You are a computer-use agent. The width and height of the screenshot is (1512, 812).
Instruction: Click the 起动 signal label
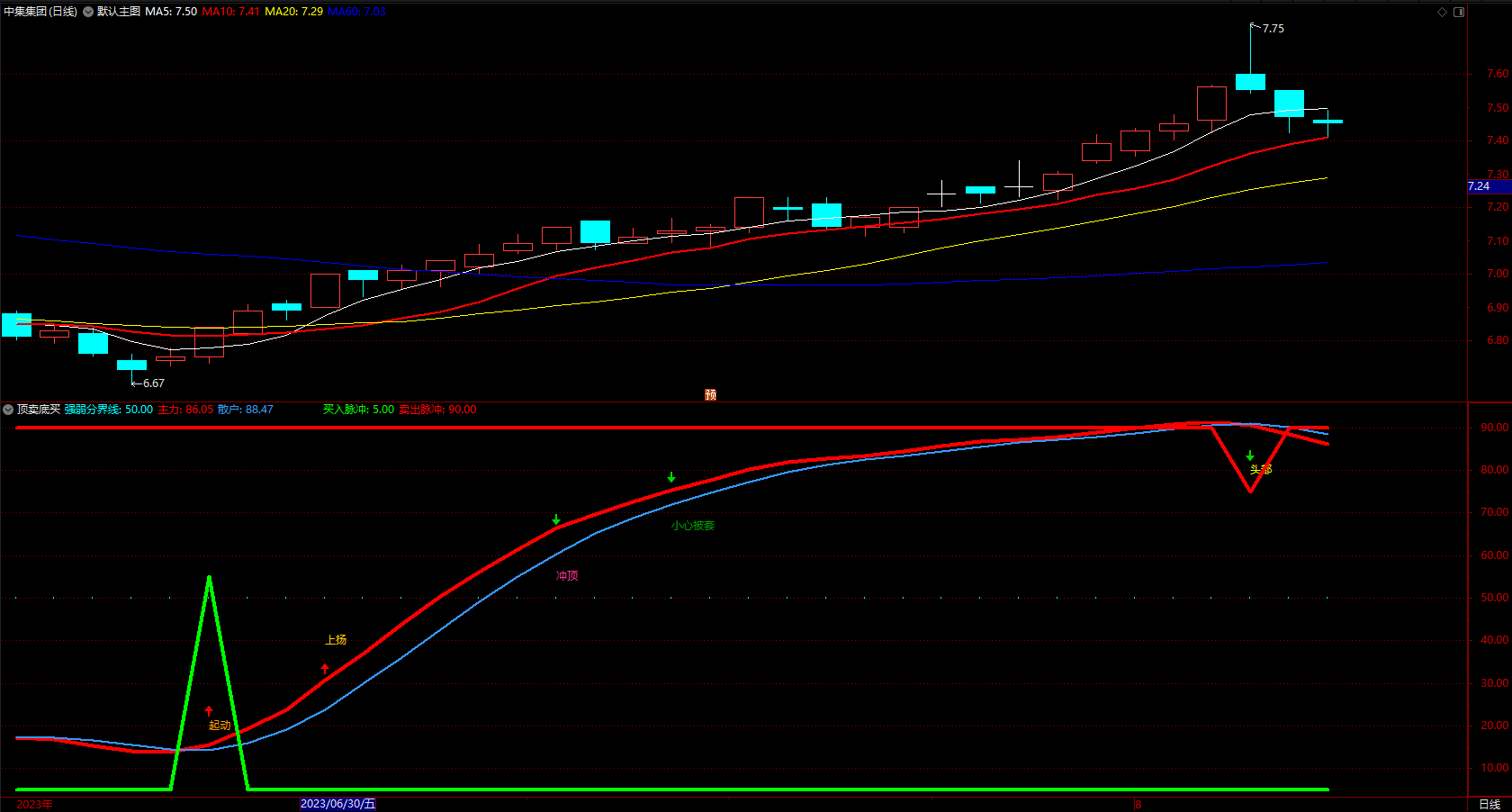point(220,726)
